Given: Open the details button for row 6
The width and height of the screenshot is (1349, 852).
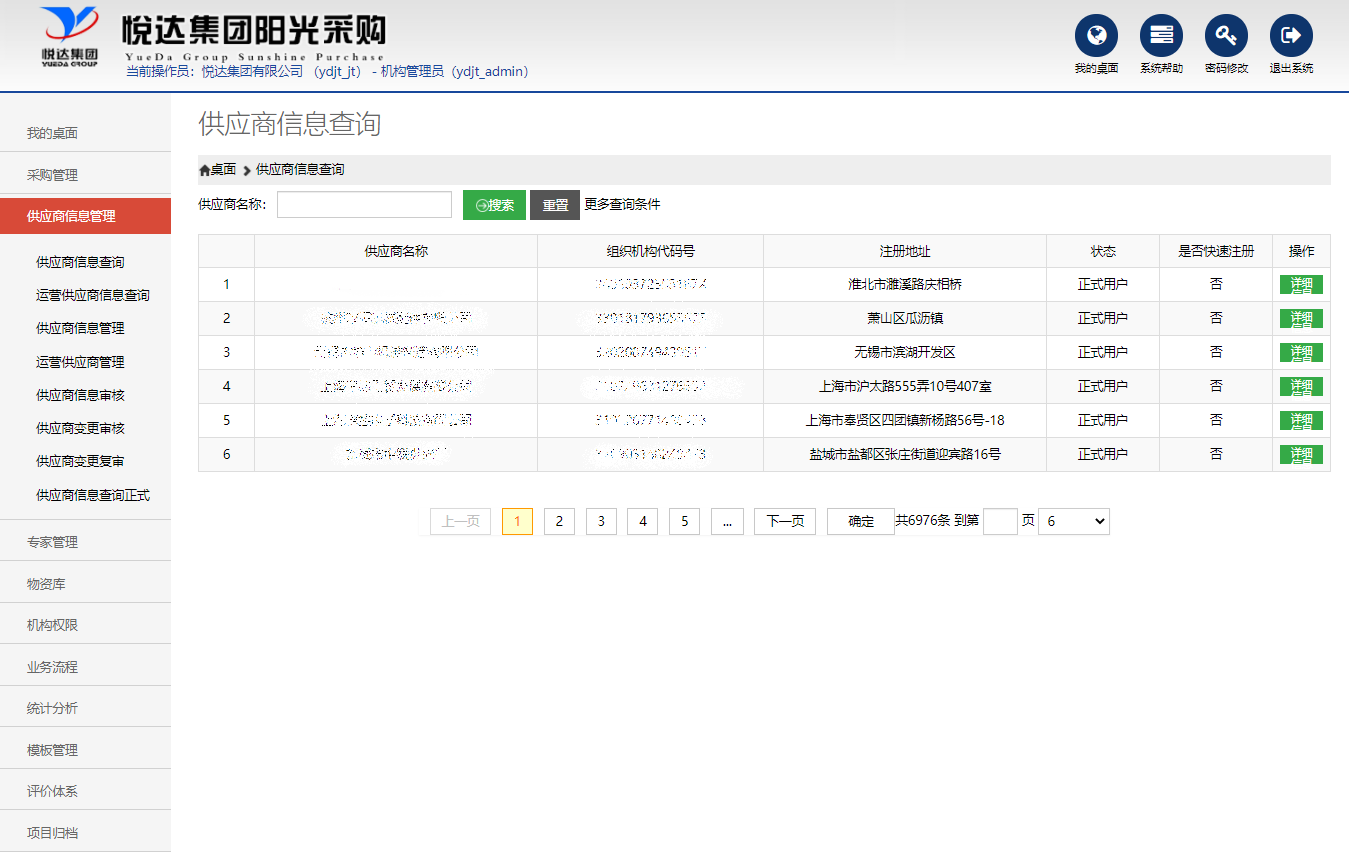Looking at the screenshot, I should point(1301,455).
